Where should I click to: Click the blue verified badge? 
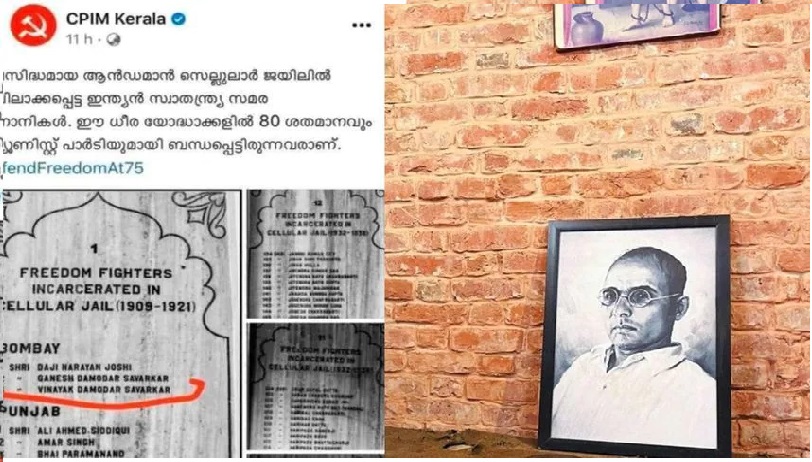179,19
